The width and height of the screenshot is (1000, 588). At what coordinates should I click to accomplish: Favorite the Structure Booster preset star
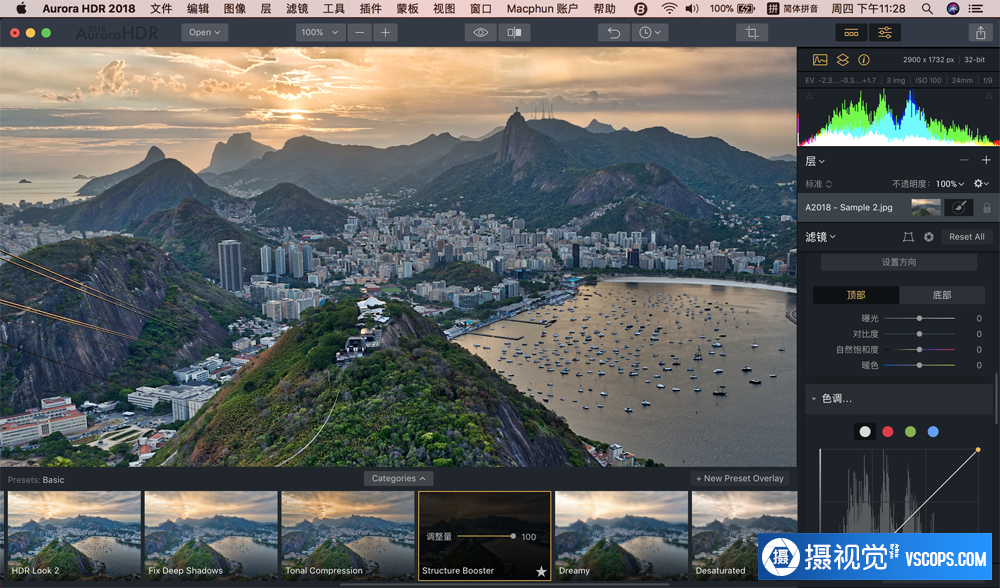point(541,571)
